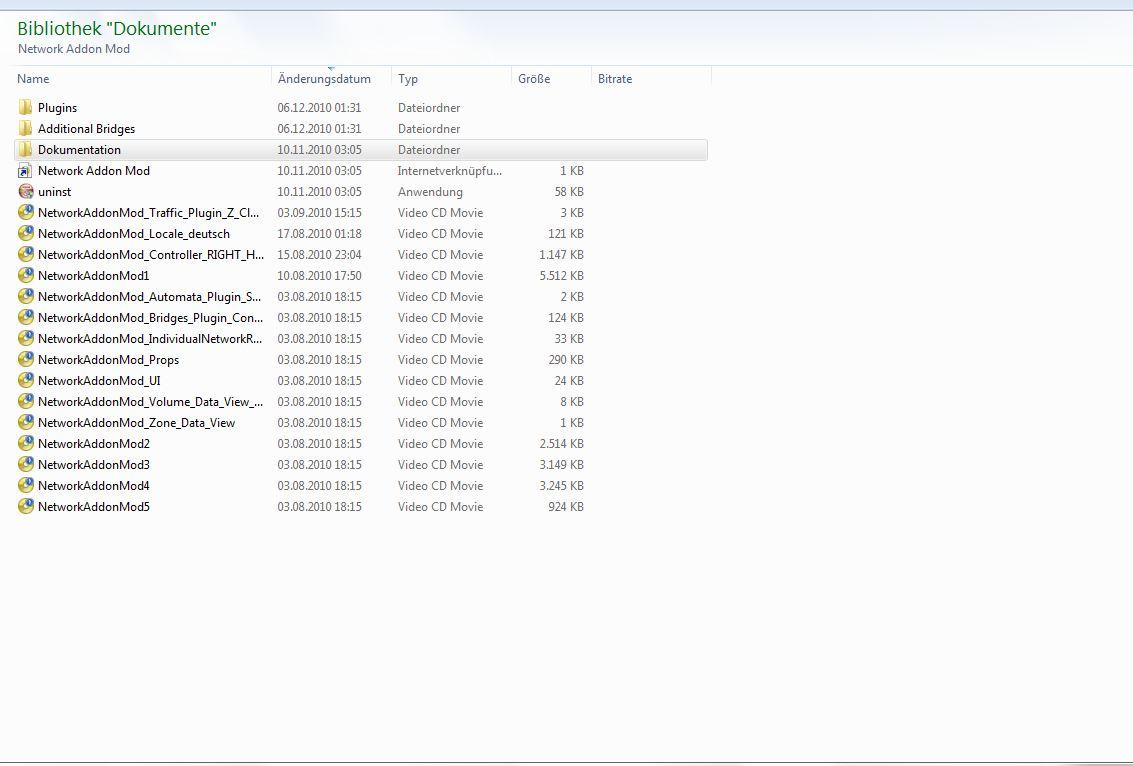Image resolution: width=1133 pixels, height=766 pixels.
Task: Select the NetworkAddonMod_Controller_RIGHT file entry
Action: 151,255
